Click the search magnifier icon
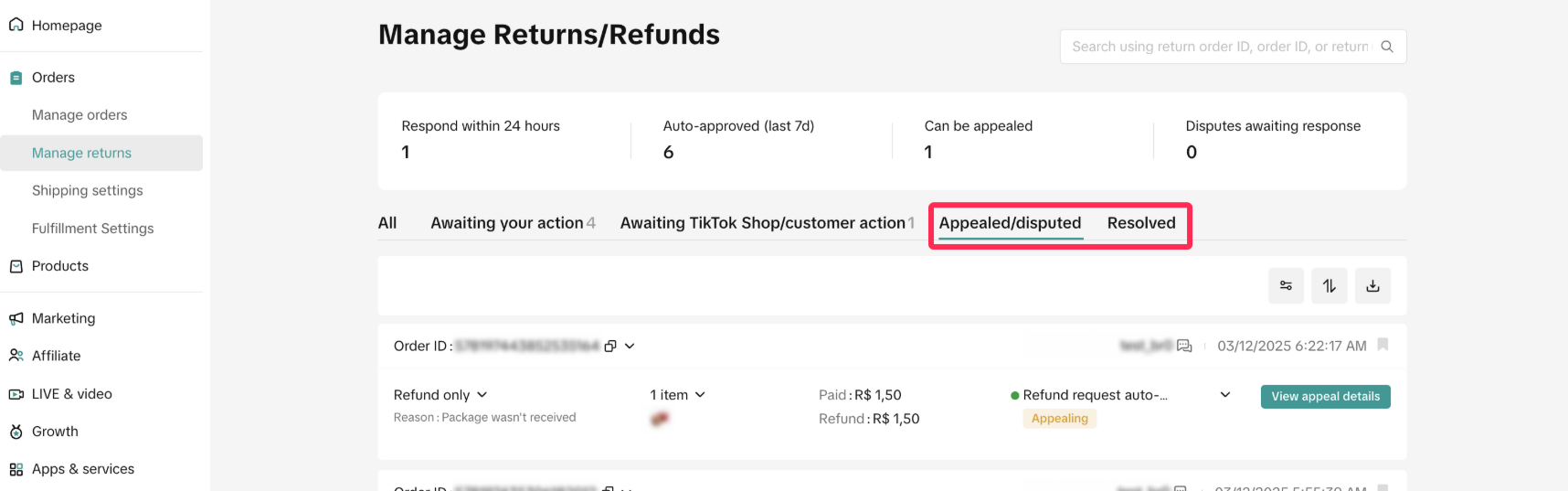The width and height of the screenshot is (1568, 491). tap(1387, 47)
